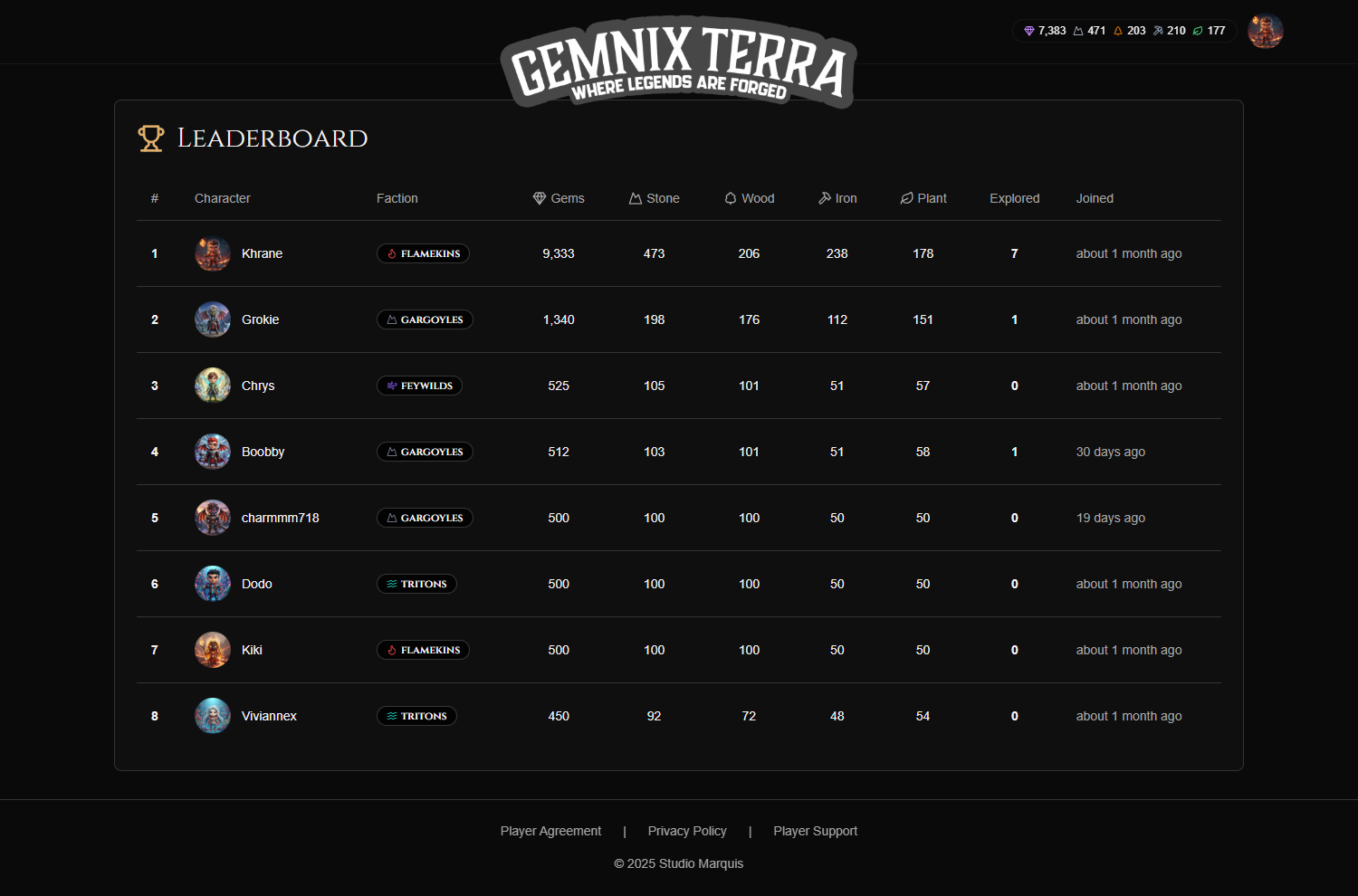This screenshot has height=896, width=1358.
Task: Click Dodo's Tritons faction badge
Action: coord(416,584)
